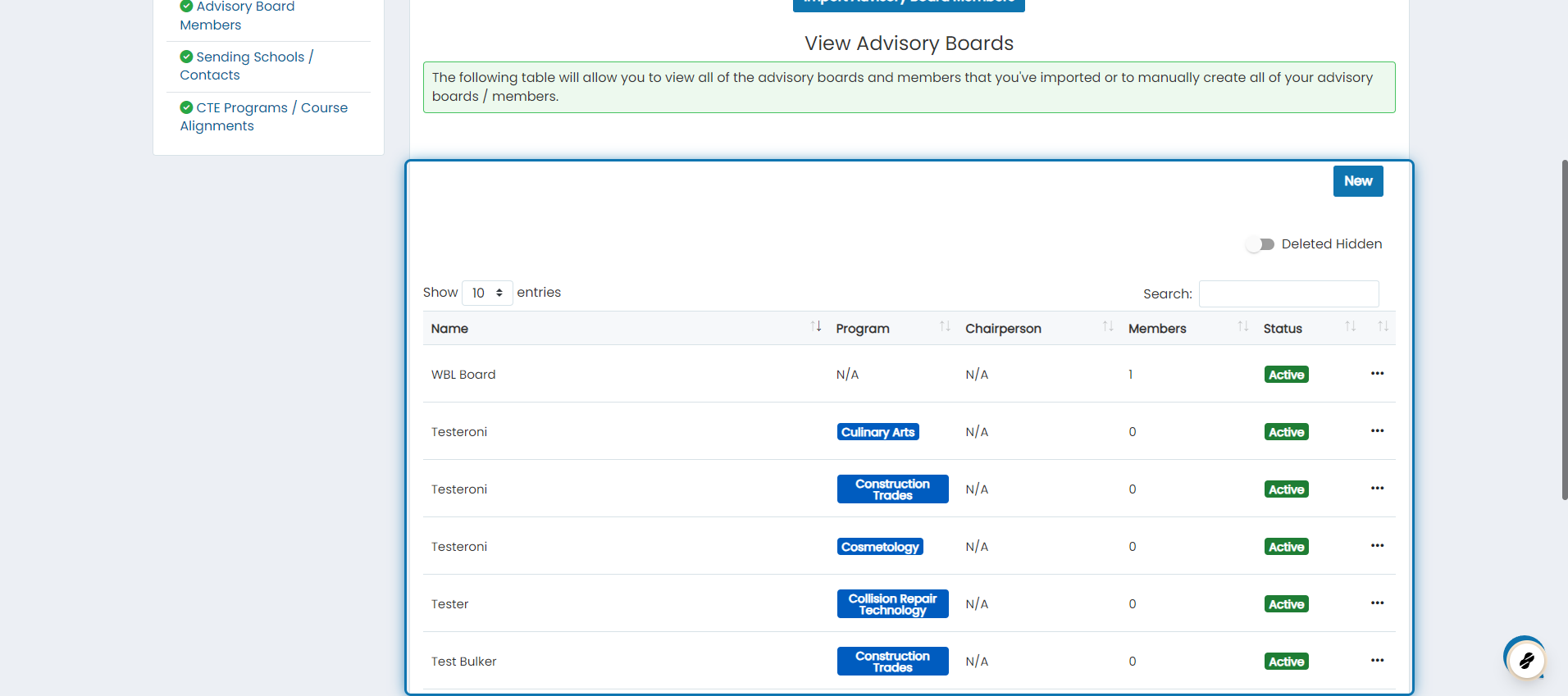
Task: Open the Show entries count dropdown
Action: point(487,293)
